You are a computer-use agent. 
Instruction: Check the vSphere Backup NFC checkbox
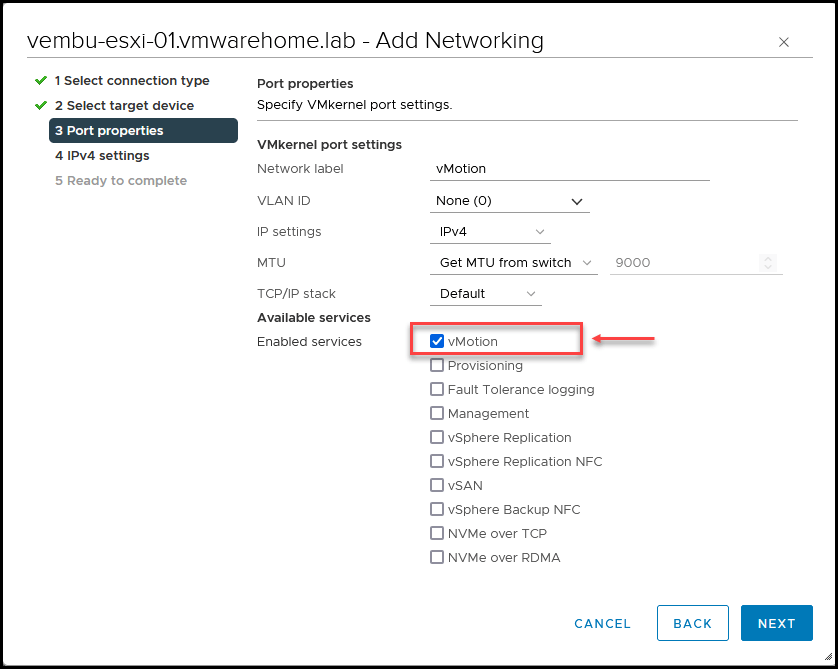pos(437,509)
